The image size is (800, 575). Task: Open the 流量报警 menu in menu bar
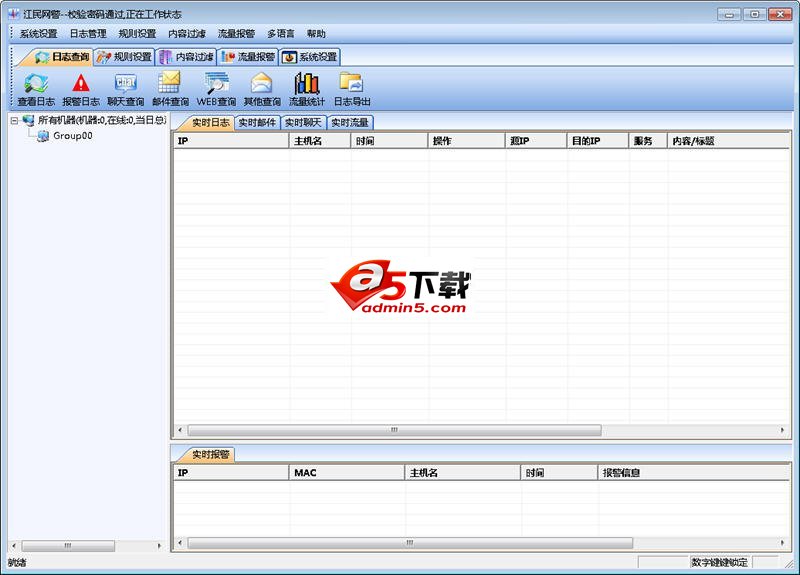(236, 34)
